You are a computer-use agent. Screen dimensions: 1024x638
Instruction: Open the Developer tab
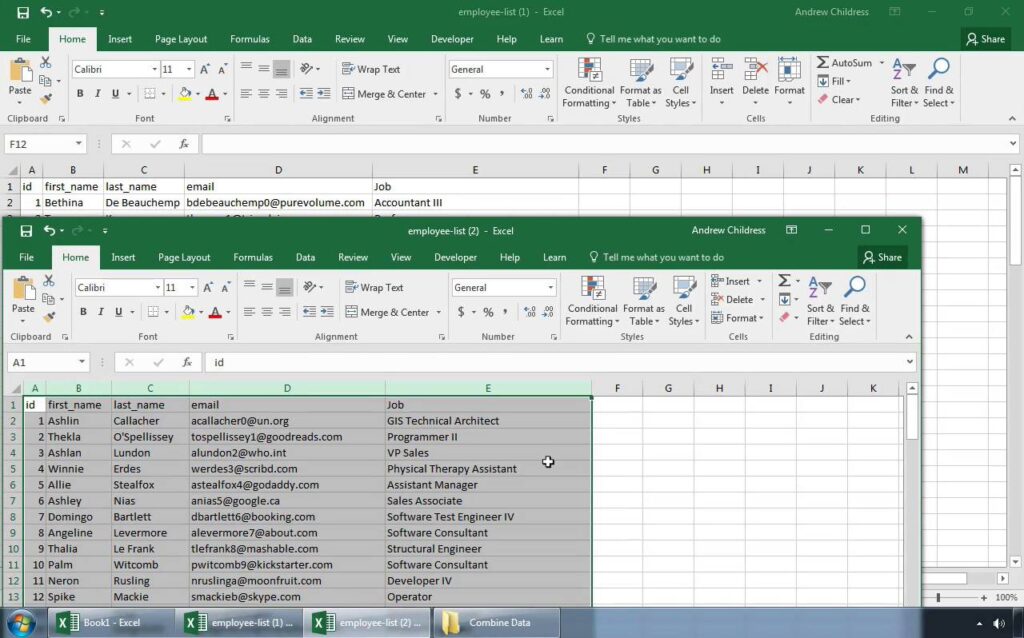click(457, 256)
